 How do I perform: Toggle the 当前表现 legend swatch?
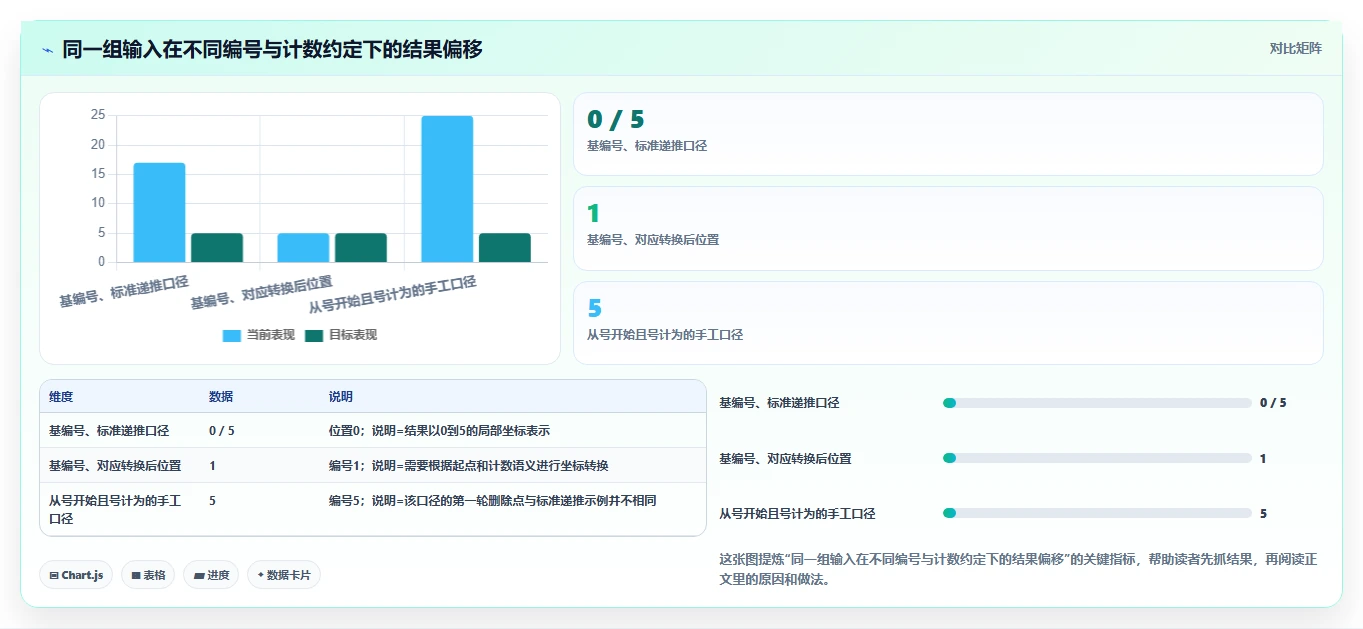click(x=232, y=335)
